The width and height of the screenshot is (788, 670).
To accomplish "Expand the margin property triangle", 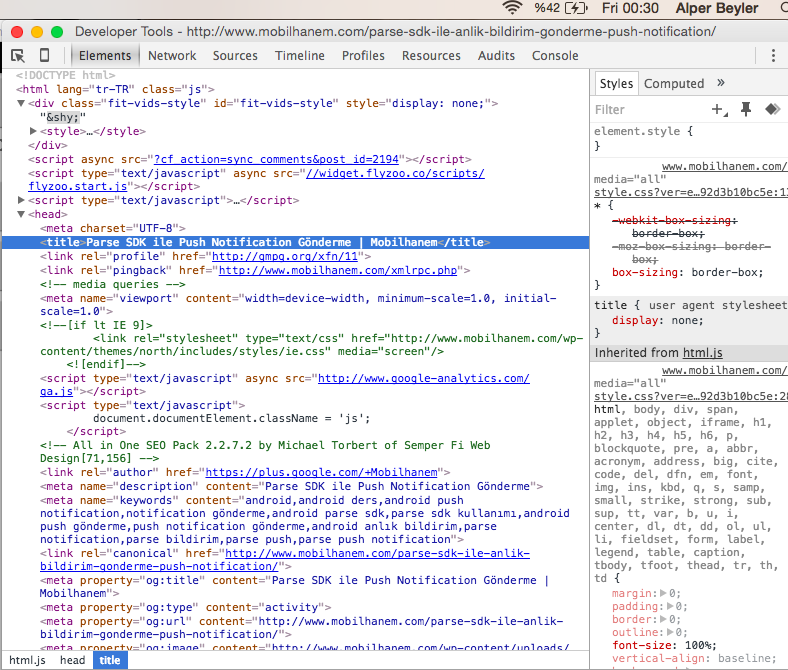I will [663, 593].
